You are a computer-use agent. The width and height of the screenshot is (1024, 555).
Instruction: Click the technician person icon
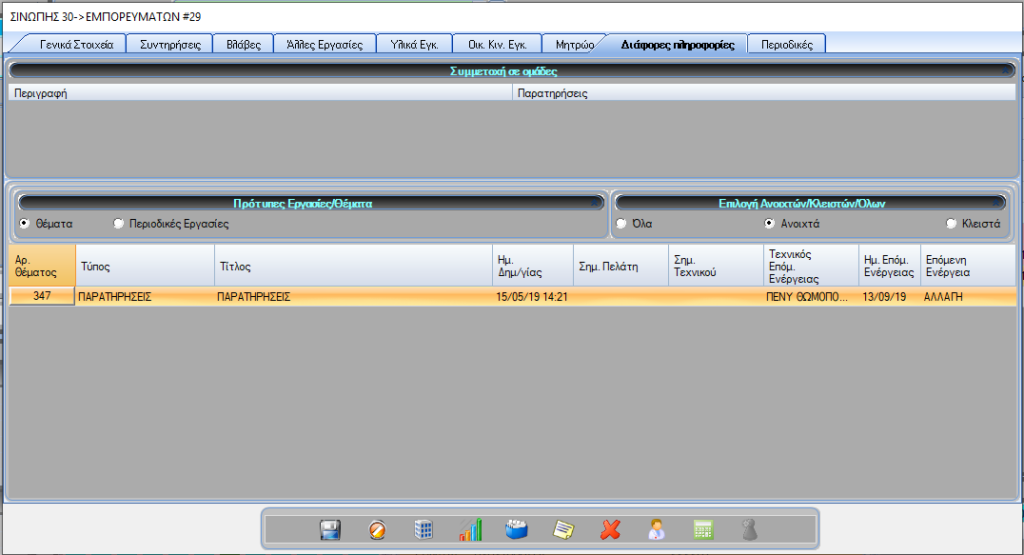tap(657, 530)
